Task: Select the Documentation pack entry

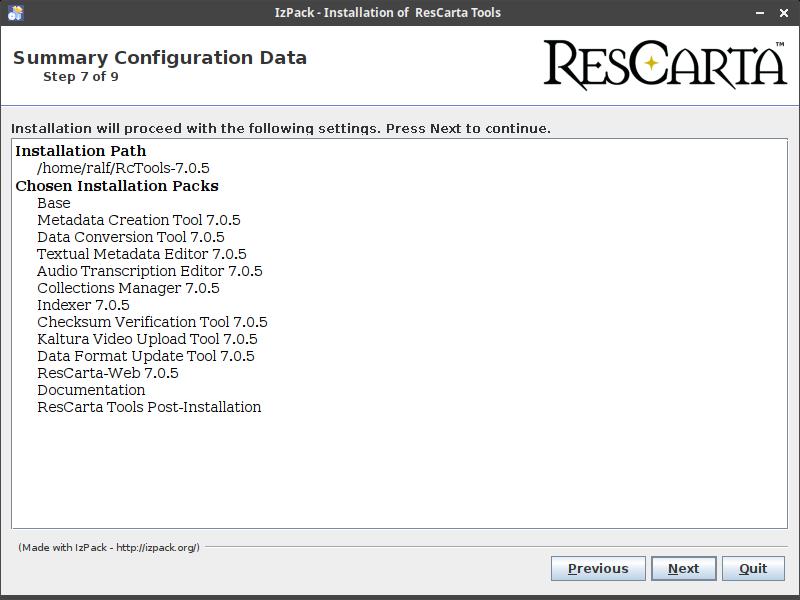Action: point(91,390)
